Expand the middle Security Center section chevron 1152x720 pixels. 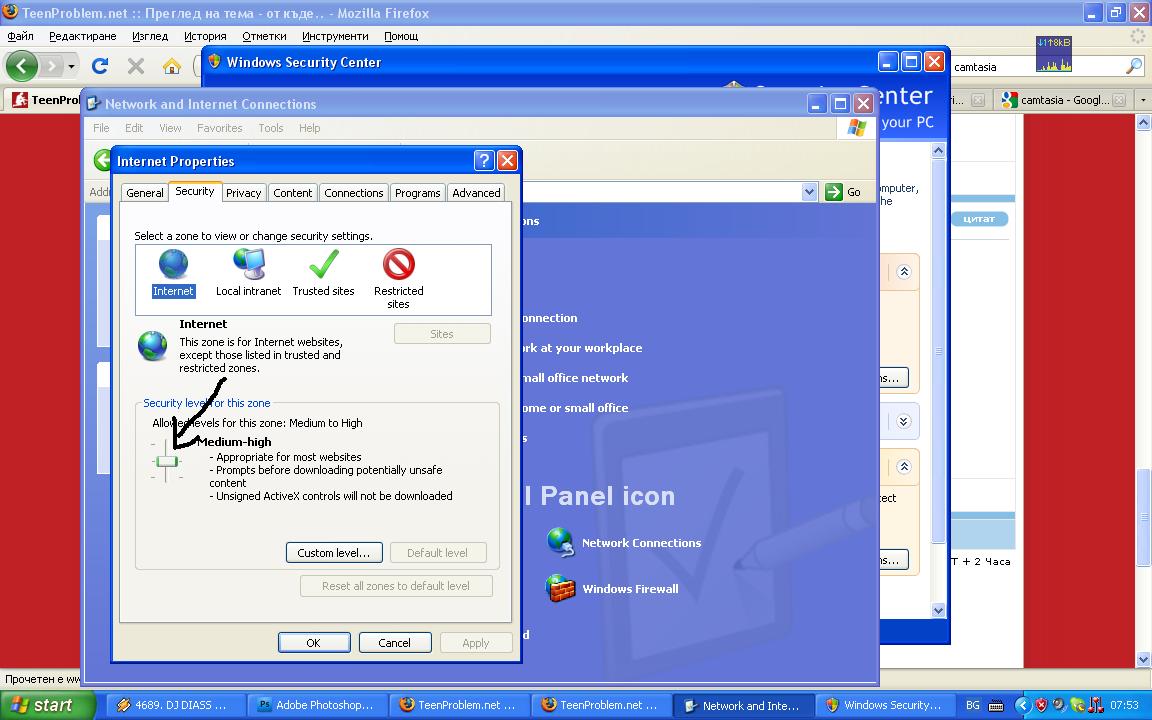coord(904,422)
